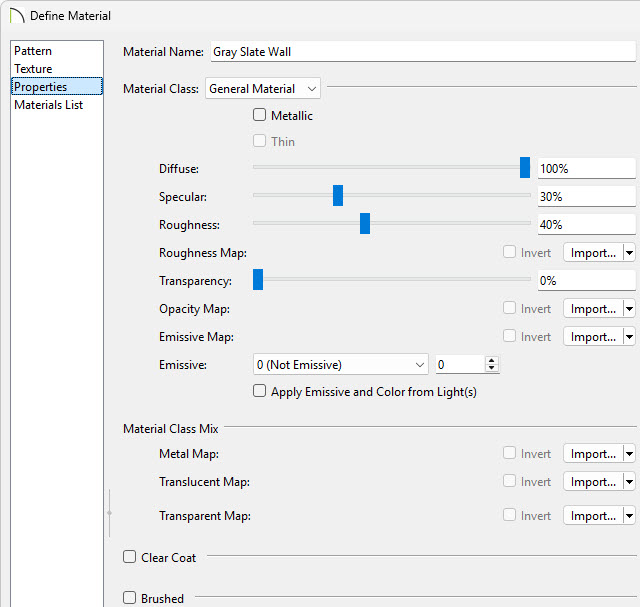Open the Material Class dropdown
The height and width of the screenshot is (607, 640).
[x=263, y=89]
